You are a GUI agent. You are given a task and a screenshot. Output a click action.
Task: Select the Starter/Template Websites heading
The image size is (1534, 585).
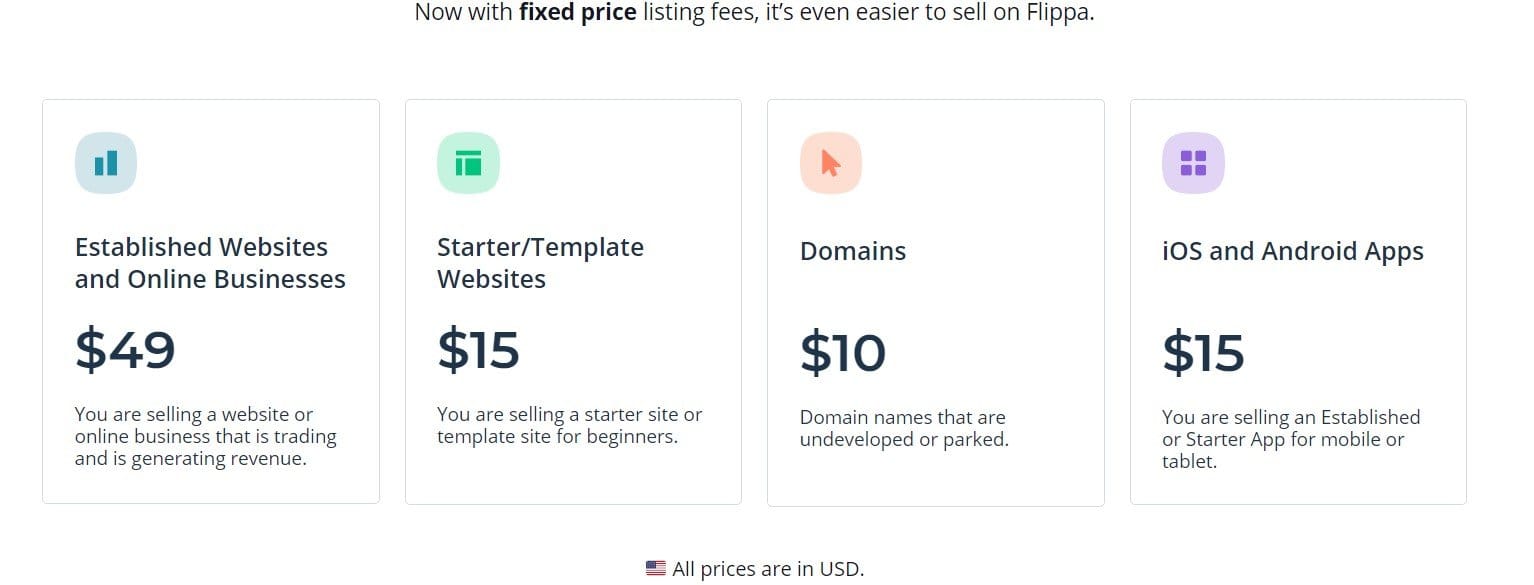(540, 263)
